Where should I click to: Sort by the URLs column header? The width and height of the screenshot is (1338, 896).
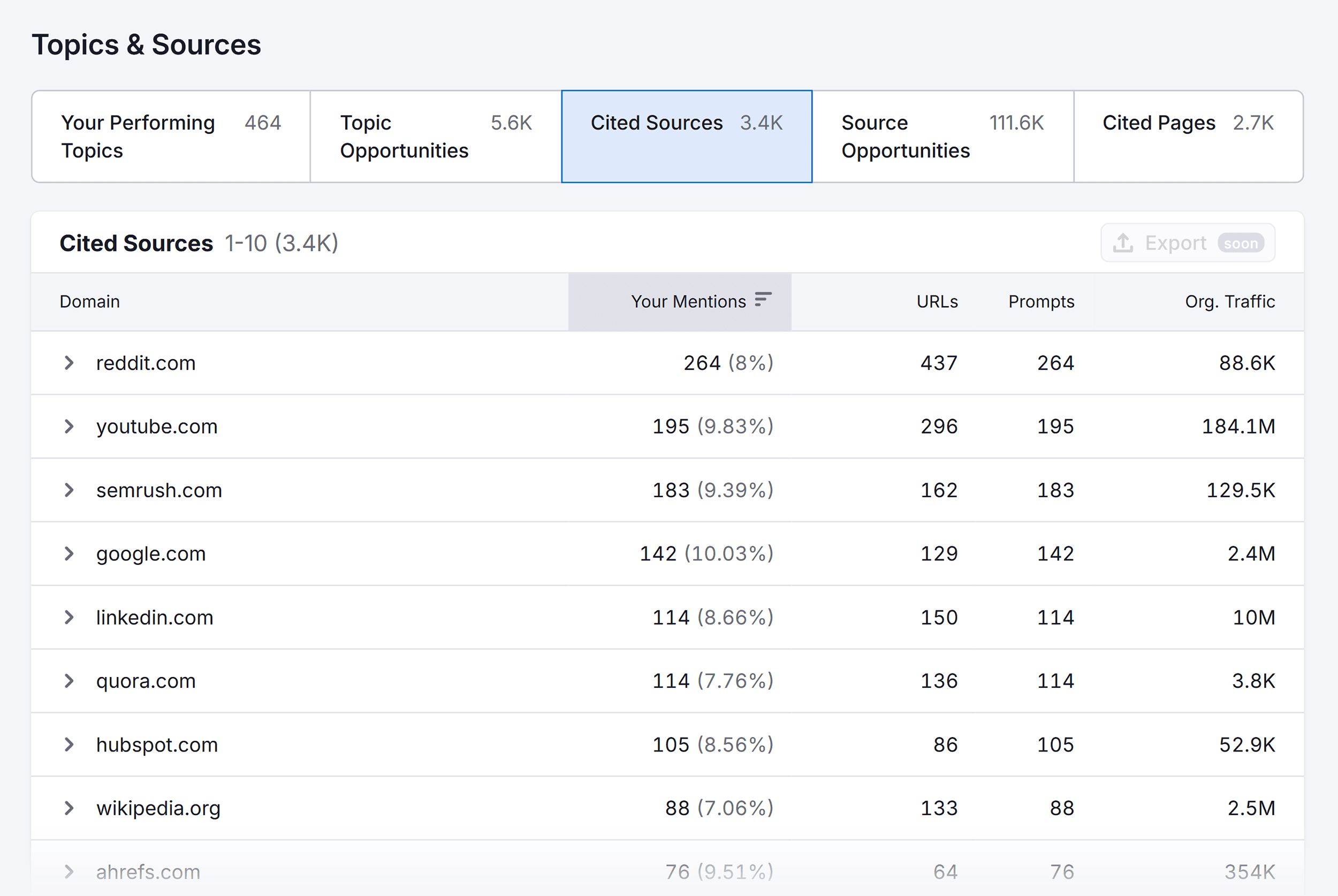937,301
